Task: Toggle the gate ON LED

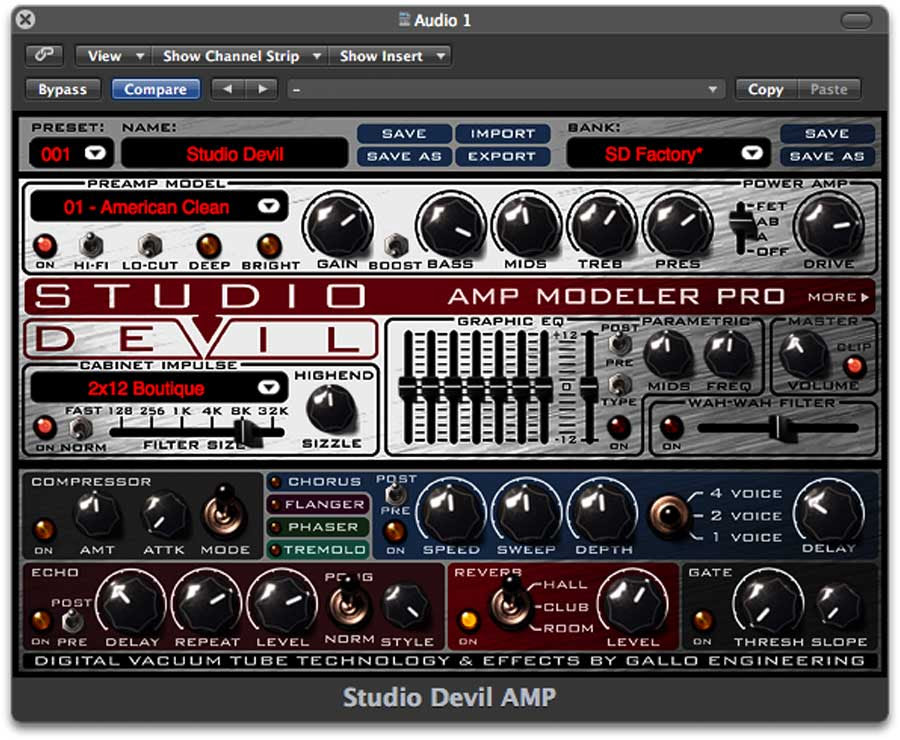Action: pos(701,621)
